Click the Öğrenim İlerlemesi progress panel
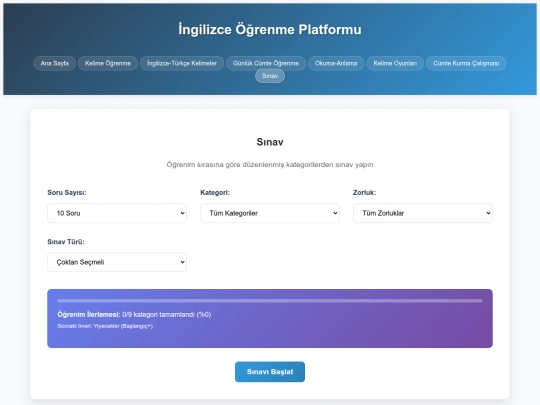The width and height of the screenshot is (540, 405). [x=270, y=319]
